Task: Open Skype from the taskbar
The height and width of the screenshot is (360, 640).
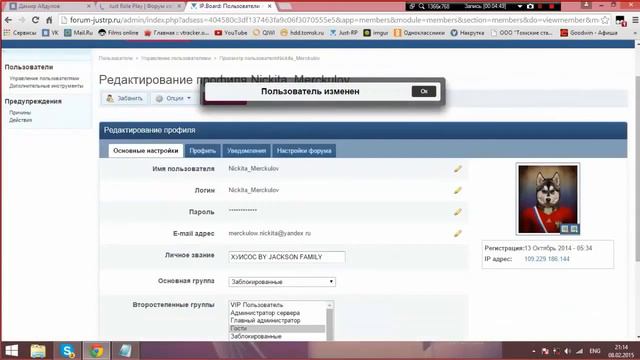Action: pyautogui.click(x=67, y=351)
